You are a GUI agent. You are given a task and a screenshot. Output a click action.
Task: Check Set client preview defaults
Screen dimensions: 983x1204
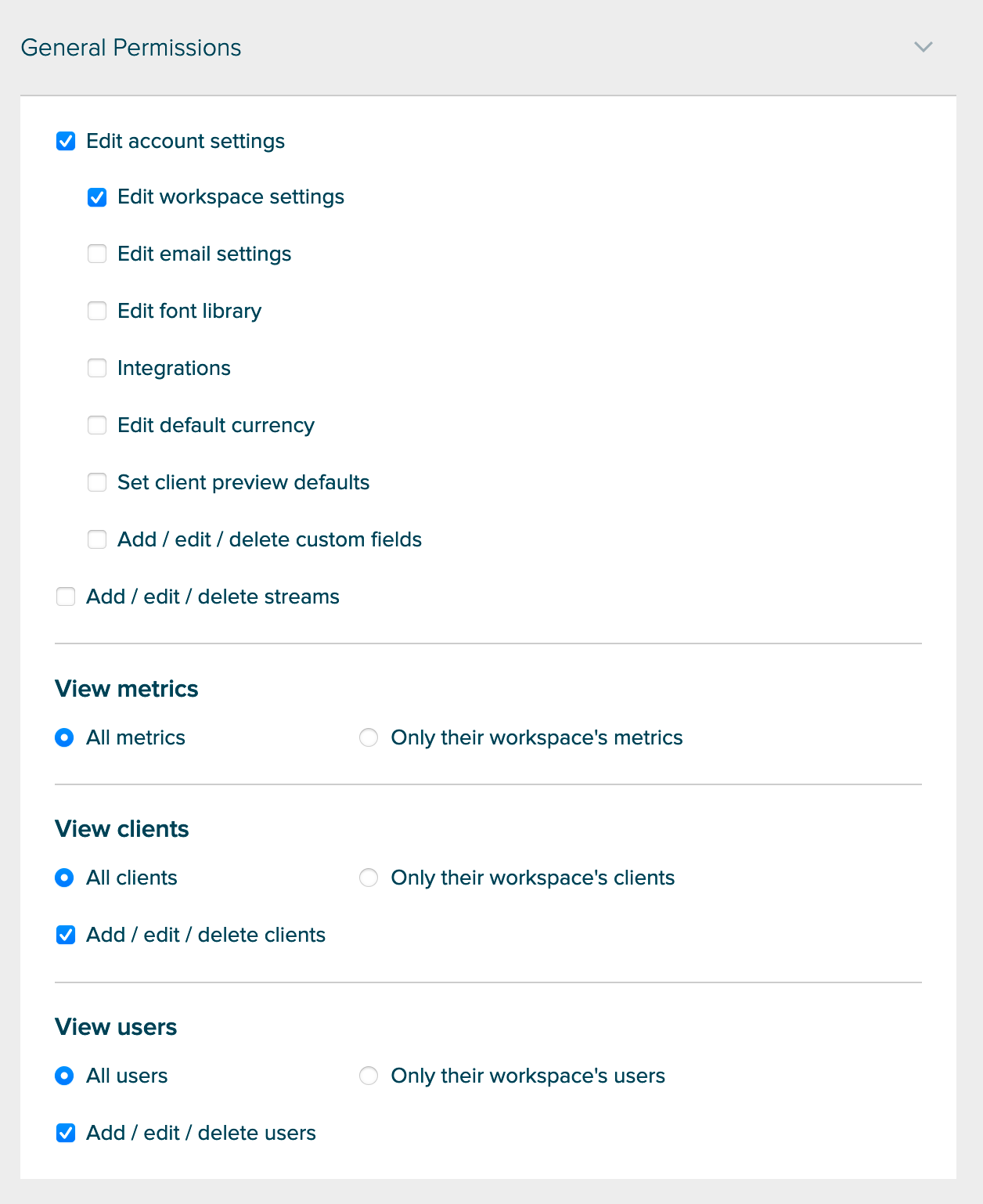pos(97,482)
